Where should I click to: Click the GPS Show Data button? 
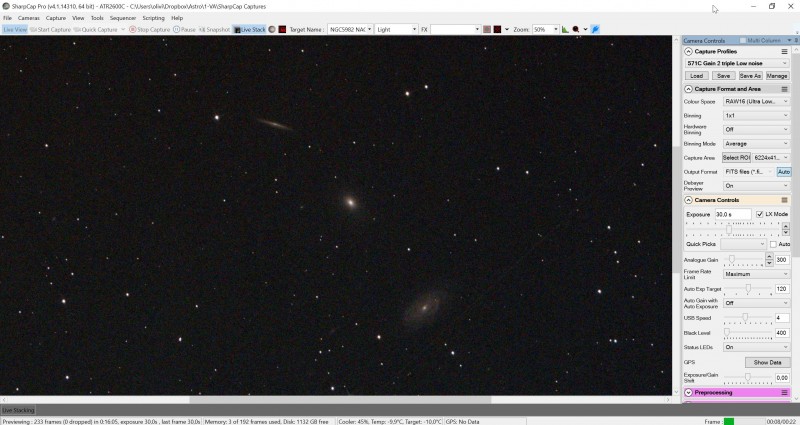click(767, 362)
